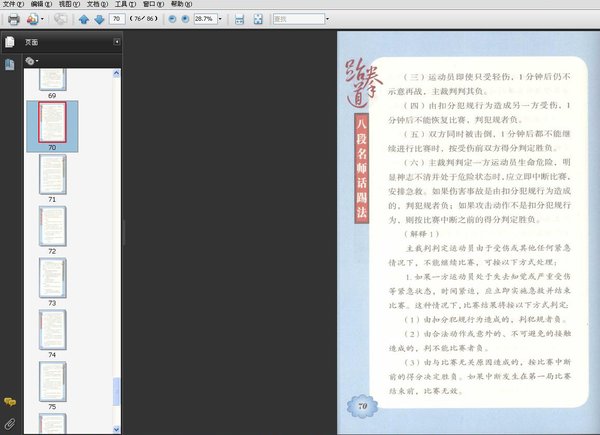Collapse the 页面 panel with its arrow button
This screenshot has width=600, height=435.
tap(117, 42)
